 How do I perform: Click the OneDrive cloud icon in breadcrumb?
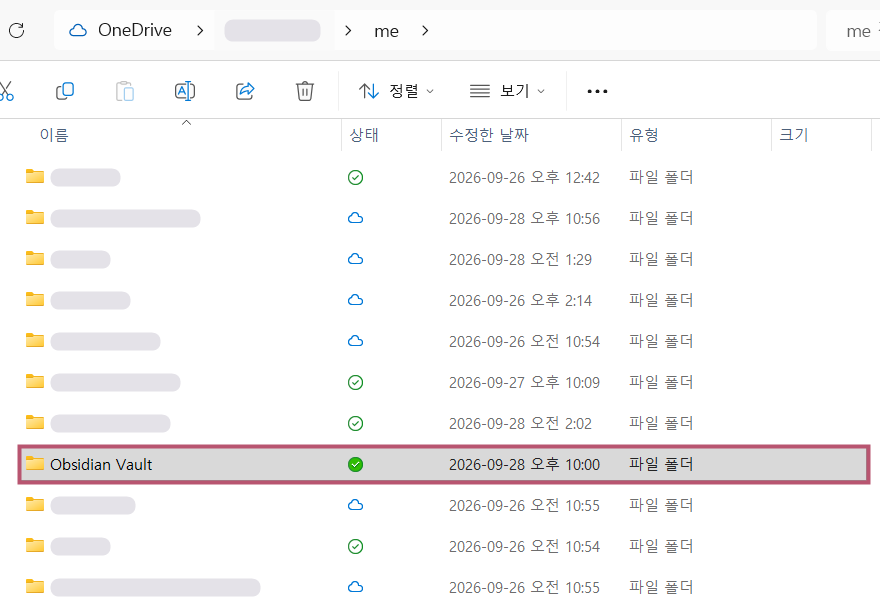pos(78,30)
